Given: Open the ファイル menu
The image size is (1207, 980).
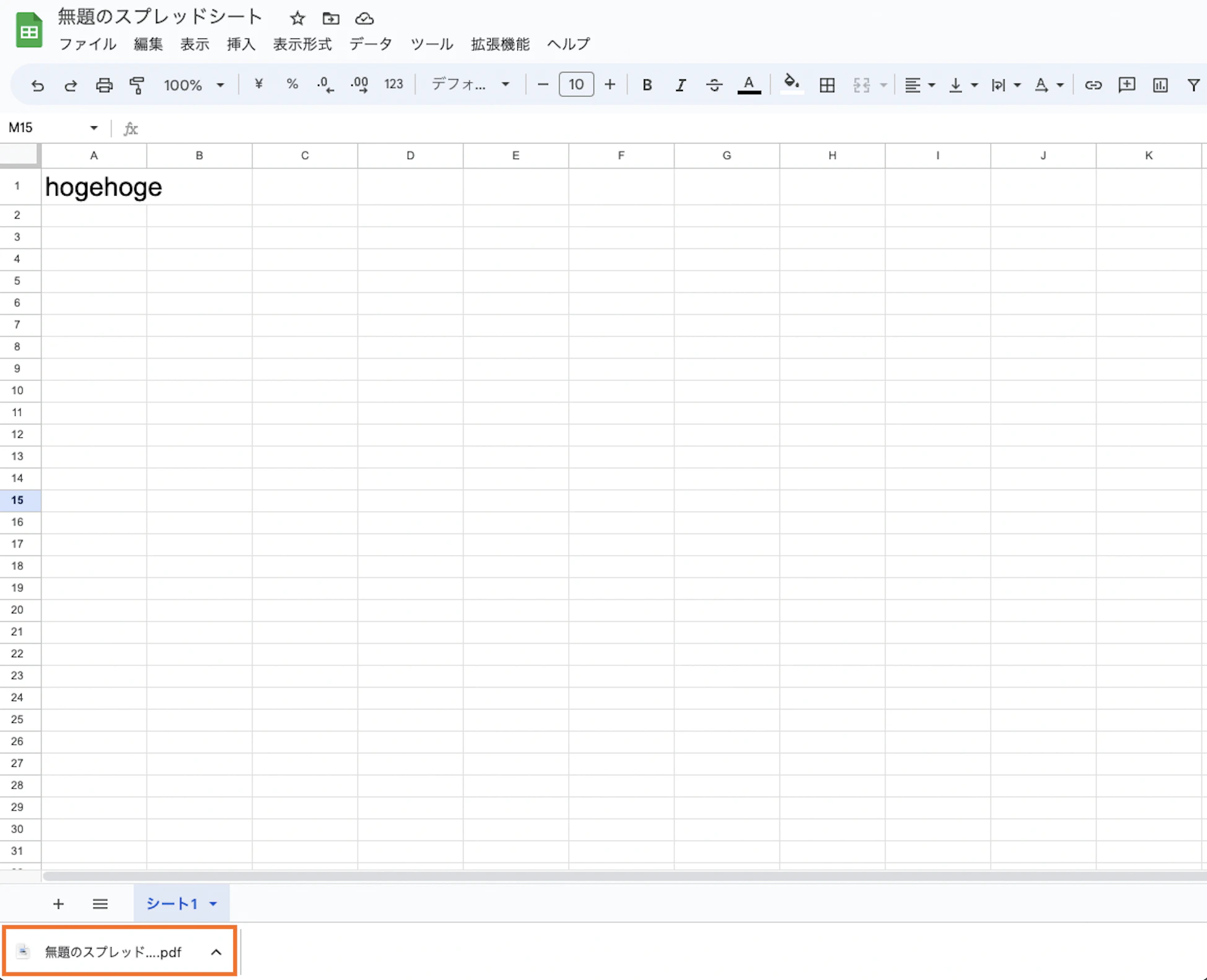Looking at the screenshot, I should click(x=87, y=44).
